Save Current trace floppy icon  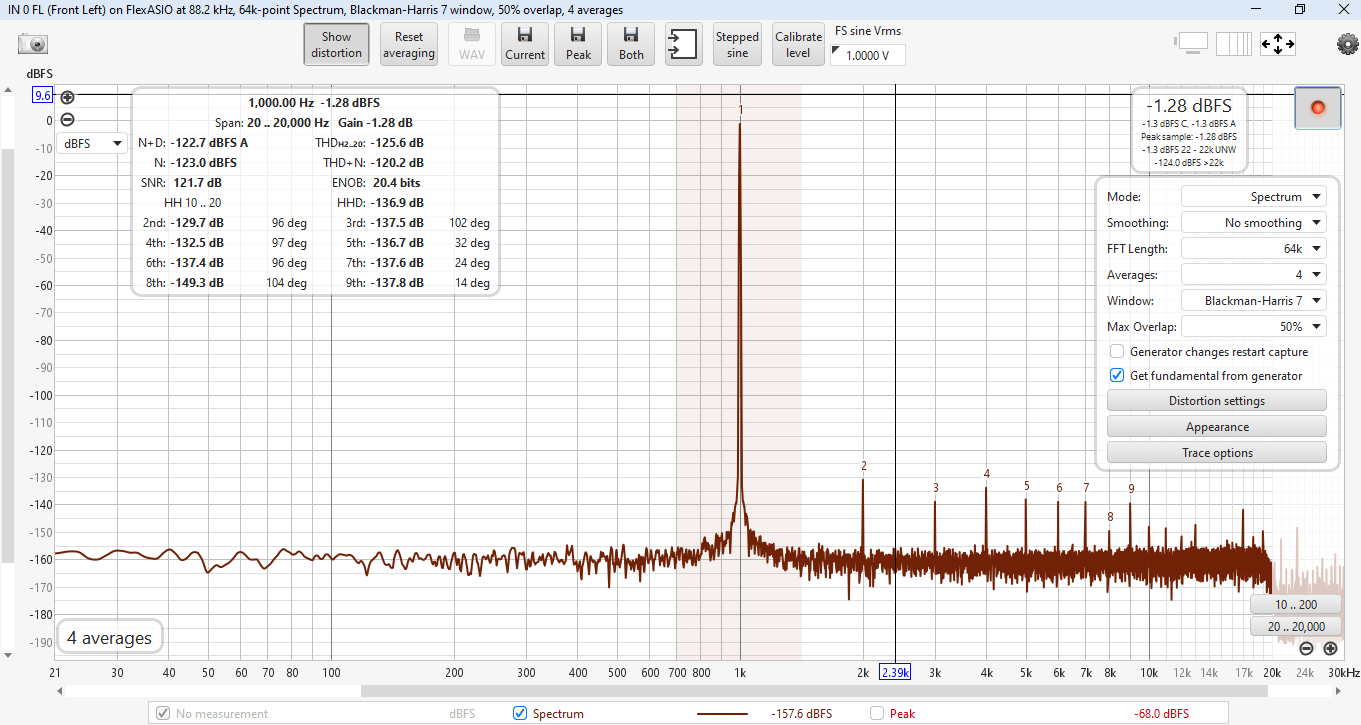[x=525, y=44]
